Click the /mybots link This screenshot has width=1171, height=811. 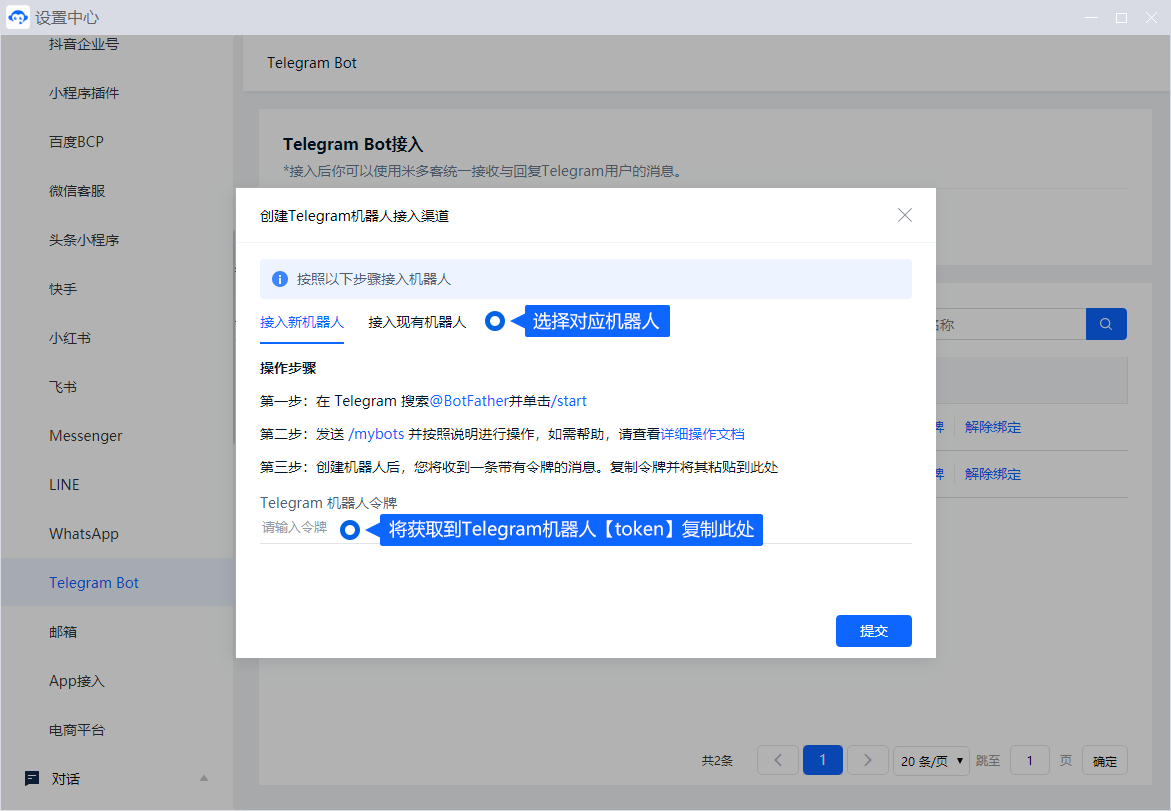(x=376, y=434)
